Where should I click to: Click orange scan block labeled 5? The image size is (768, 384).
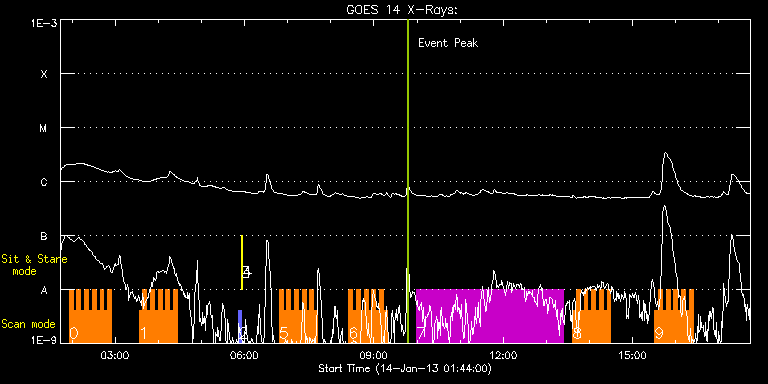coord(298,316)
